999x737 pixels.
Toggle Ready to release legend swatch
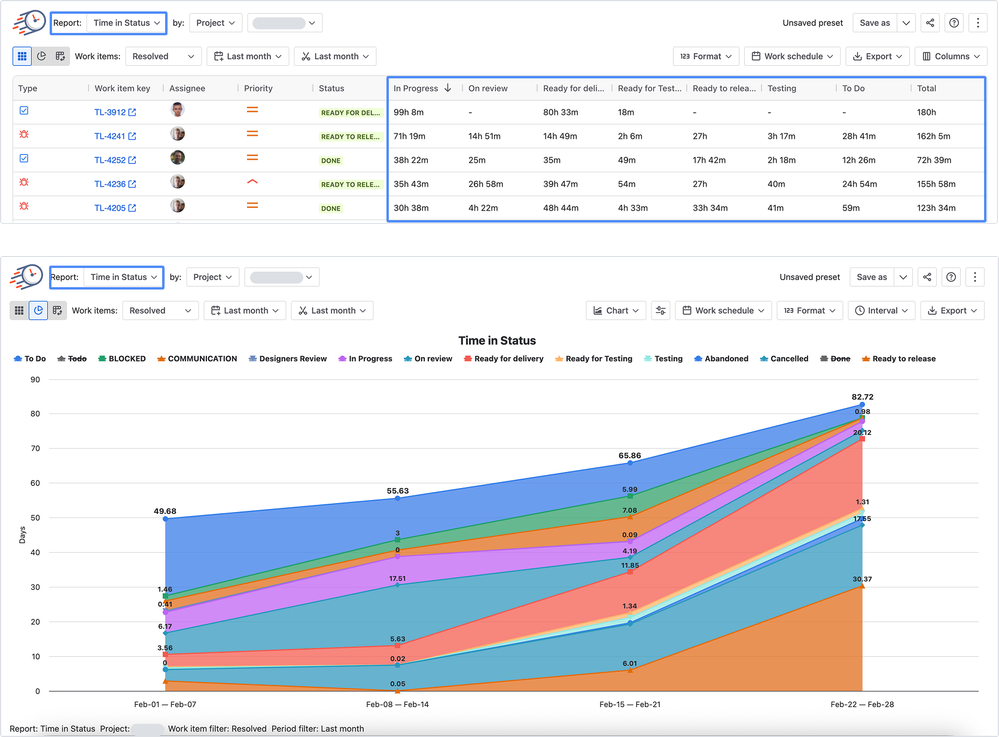pyautogui.click(x=866, y=359)
